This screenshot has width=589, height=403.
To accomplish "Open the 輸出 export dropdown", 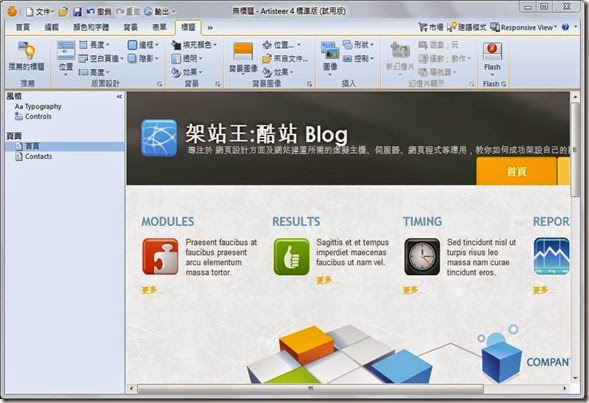I will pyautogui.click(x=160, y=12).
